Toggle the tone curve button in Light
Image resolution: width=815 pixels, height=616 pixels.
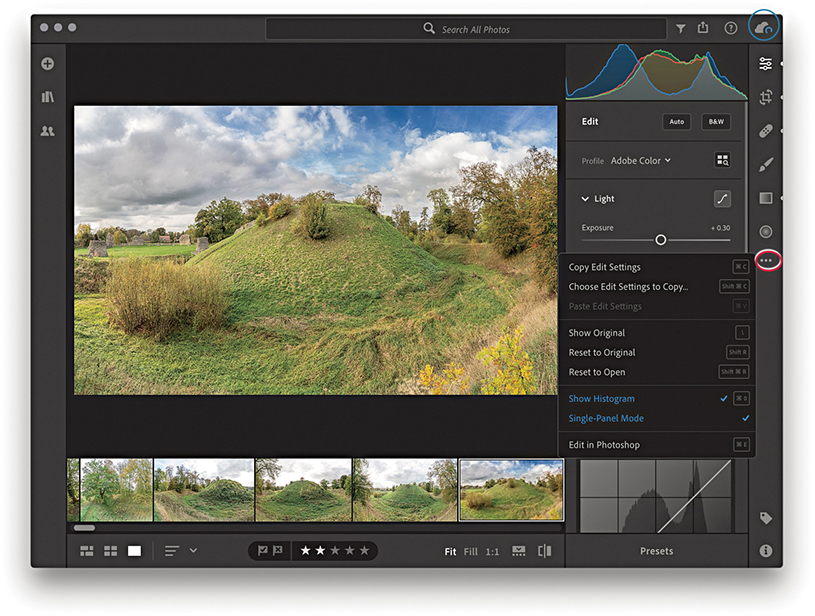tap(722, 199)
